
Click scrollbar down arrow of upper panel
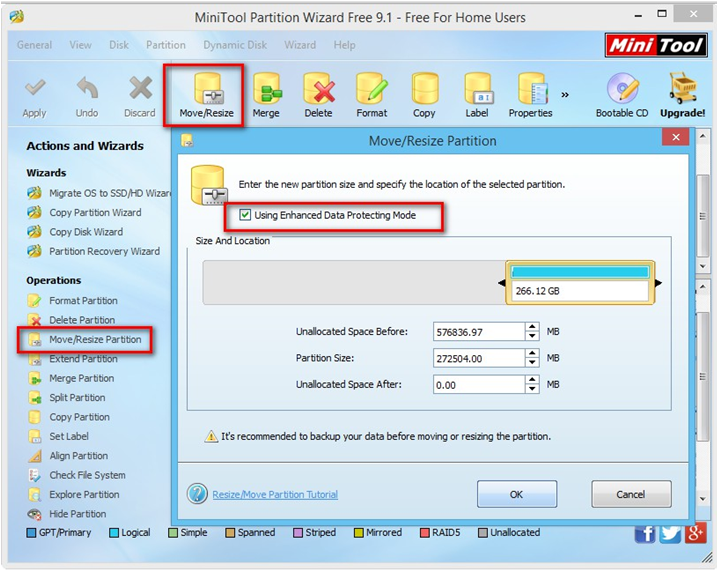[x=702, y=266]
